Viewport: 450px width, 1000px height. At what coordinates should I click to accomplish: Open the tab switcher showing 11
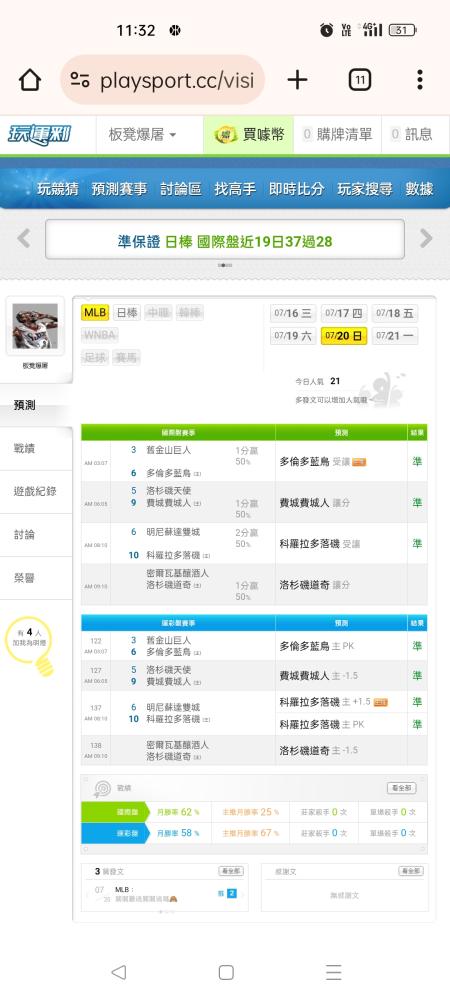pyautogui.click(x=359, y=80)
